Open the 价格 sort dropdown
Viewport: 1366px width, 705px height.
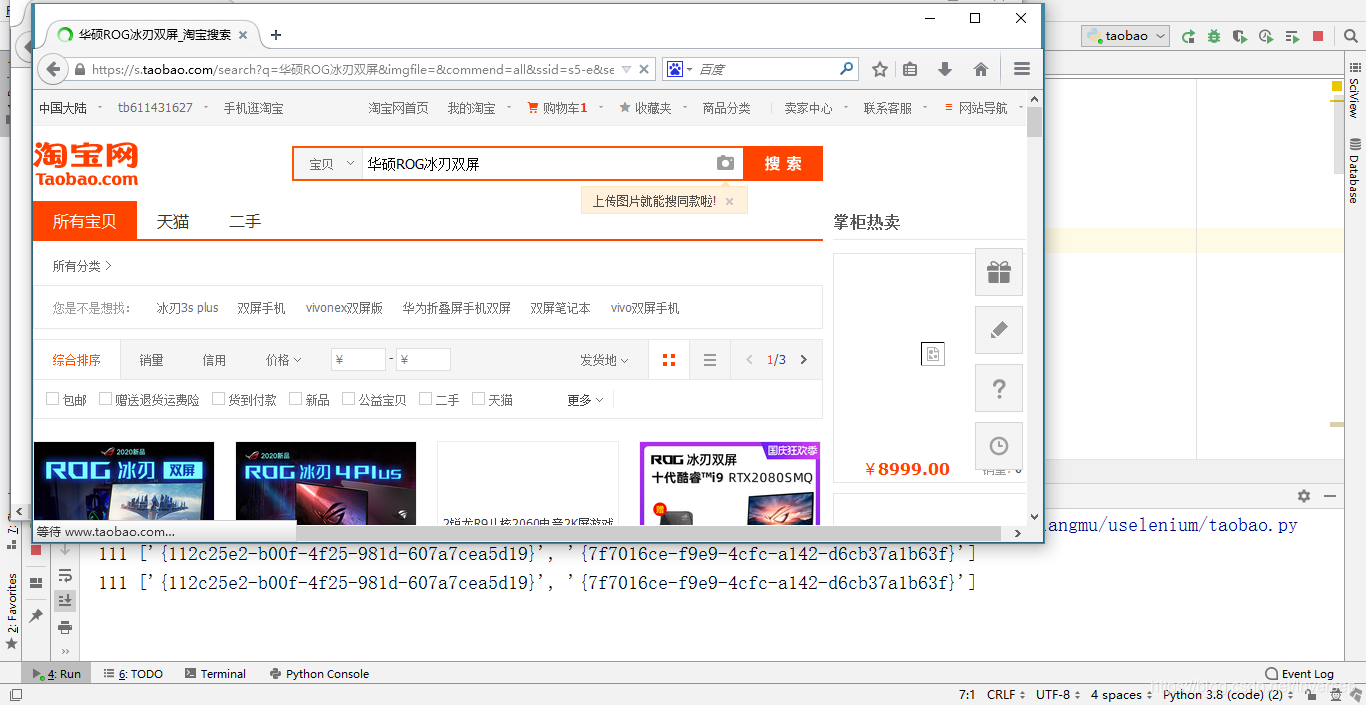[284, 360]
